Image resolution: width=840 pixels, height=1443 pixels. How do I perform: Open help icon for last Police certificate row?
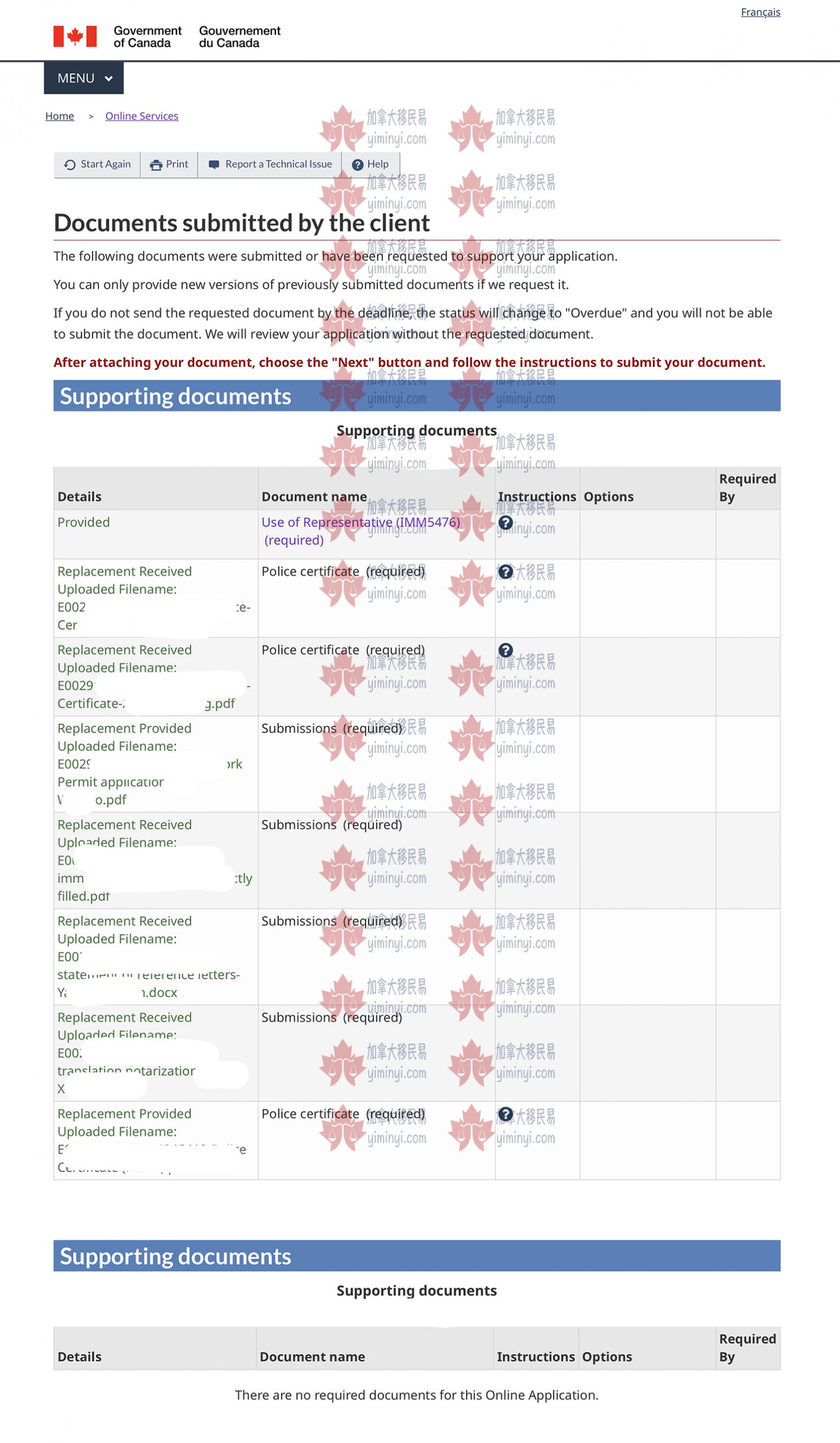click(x=505, y=1114)
